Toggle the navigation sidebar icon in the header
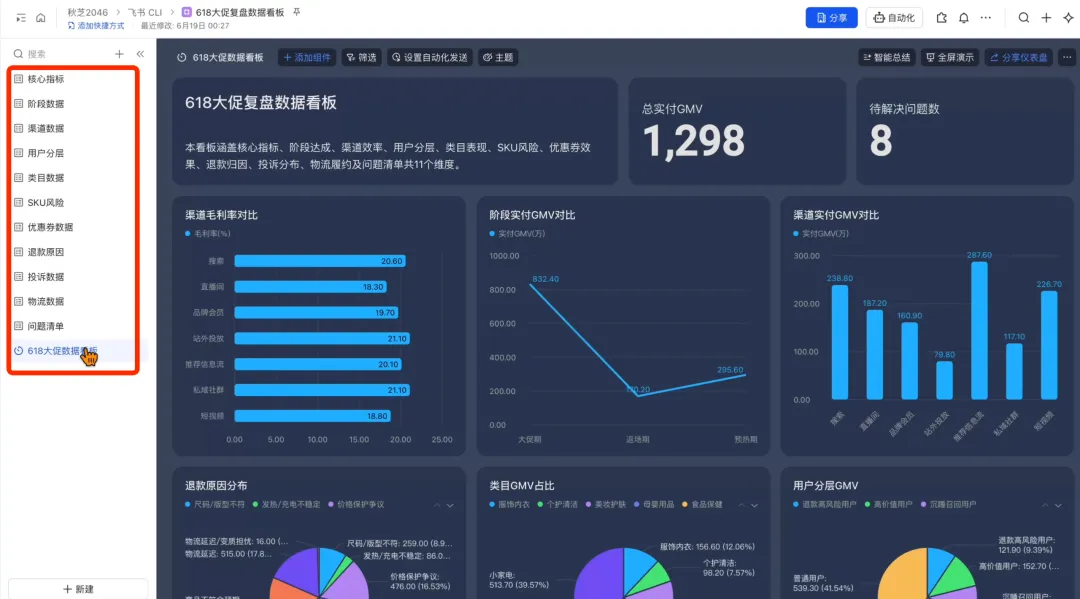This screenshot has width=1080, height=599. click(x=21, y=18)
